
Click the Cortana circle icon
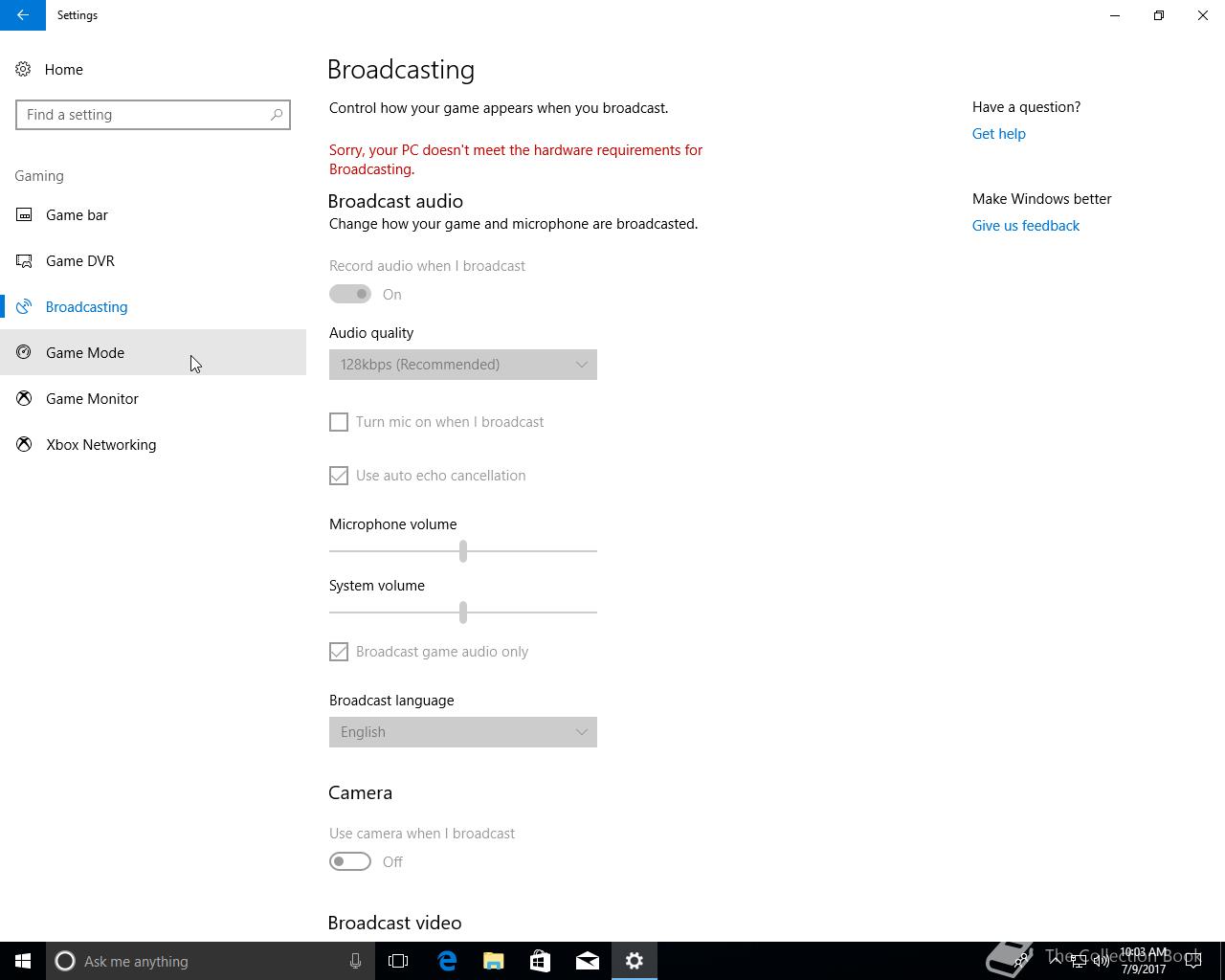(x=65, y=961)
